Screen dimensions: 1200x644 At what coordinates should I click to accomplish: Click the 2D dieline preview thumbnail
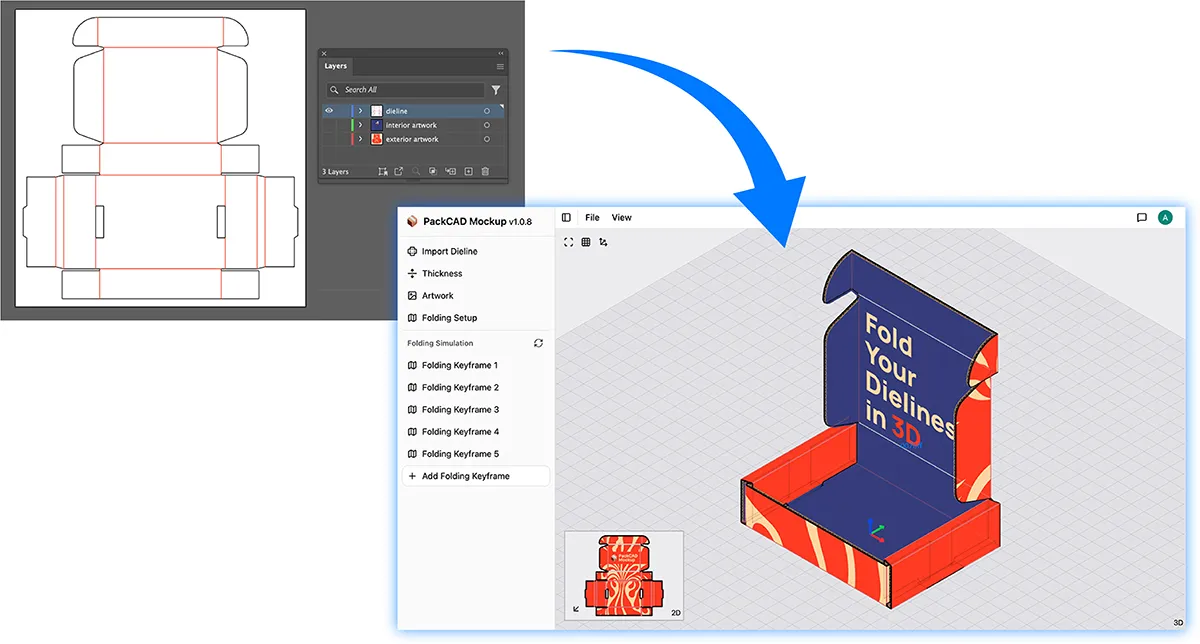(x=623, y=575)
